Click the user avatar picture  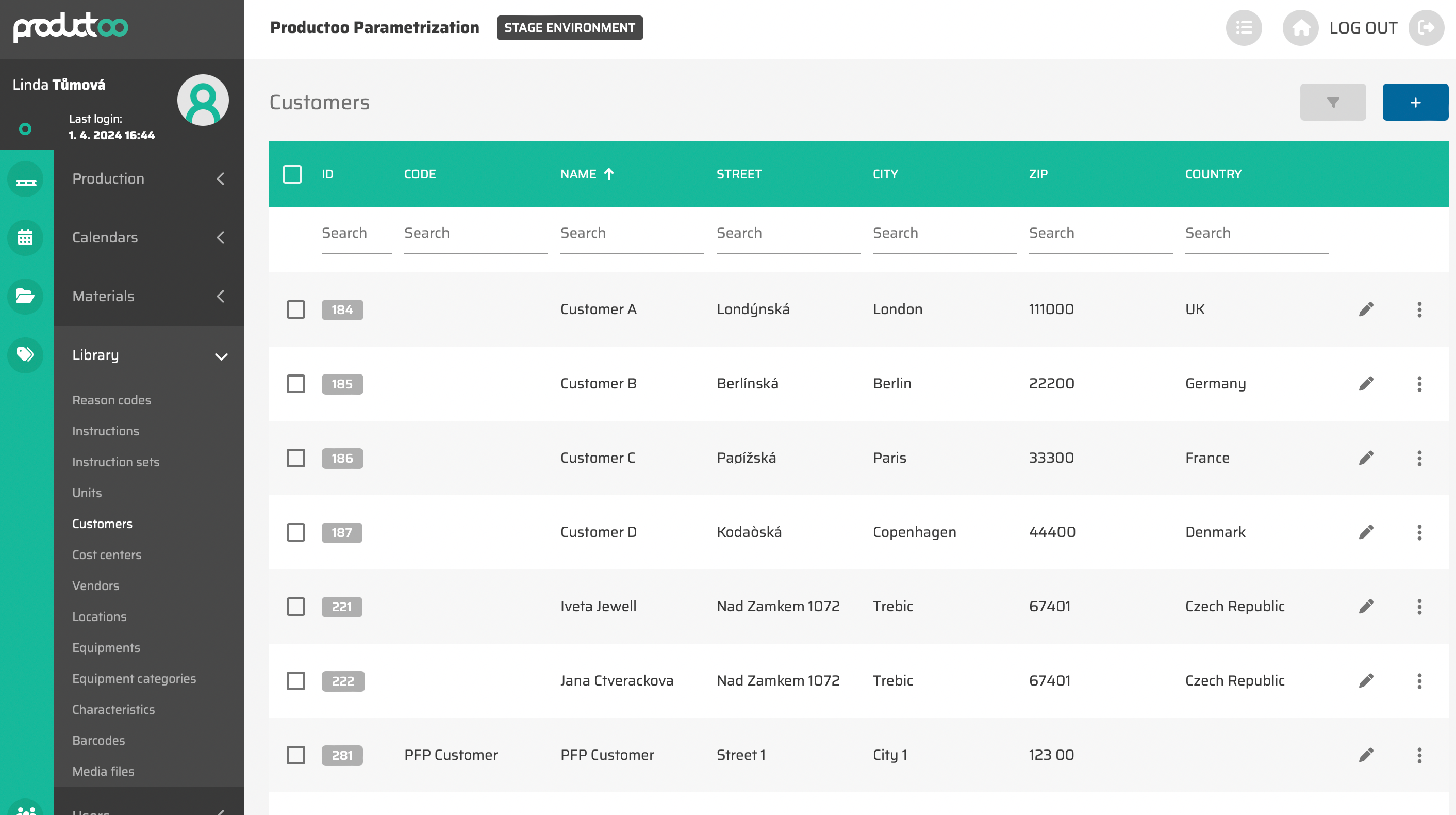[x=203, y=100]
